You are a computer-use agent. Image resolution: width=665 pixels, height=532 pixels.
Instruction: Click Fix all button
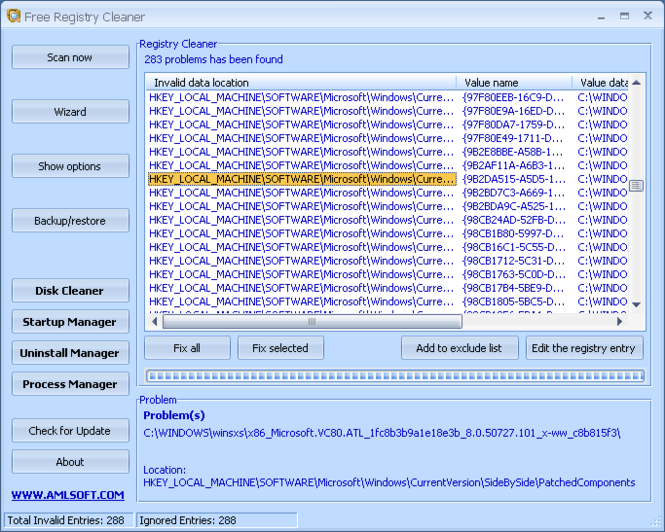tap(187, 348)
